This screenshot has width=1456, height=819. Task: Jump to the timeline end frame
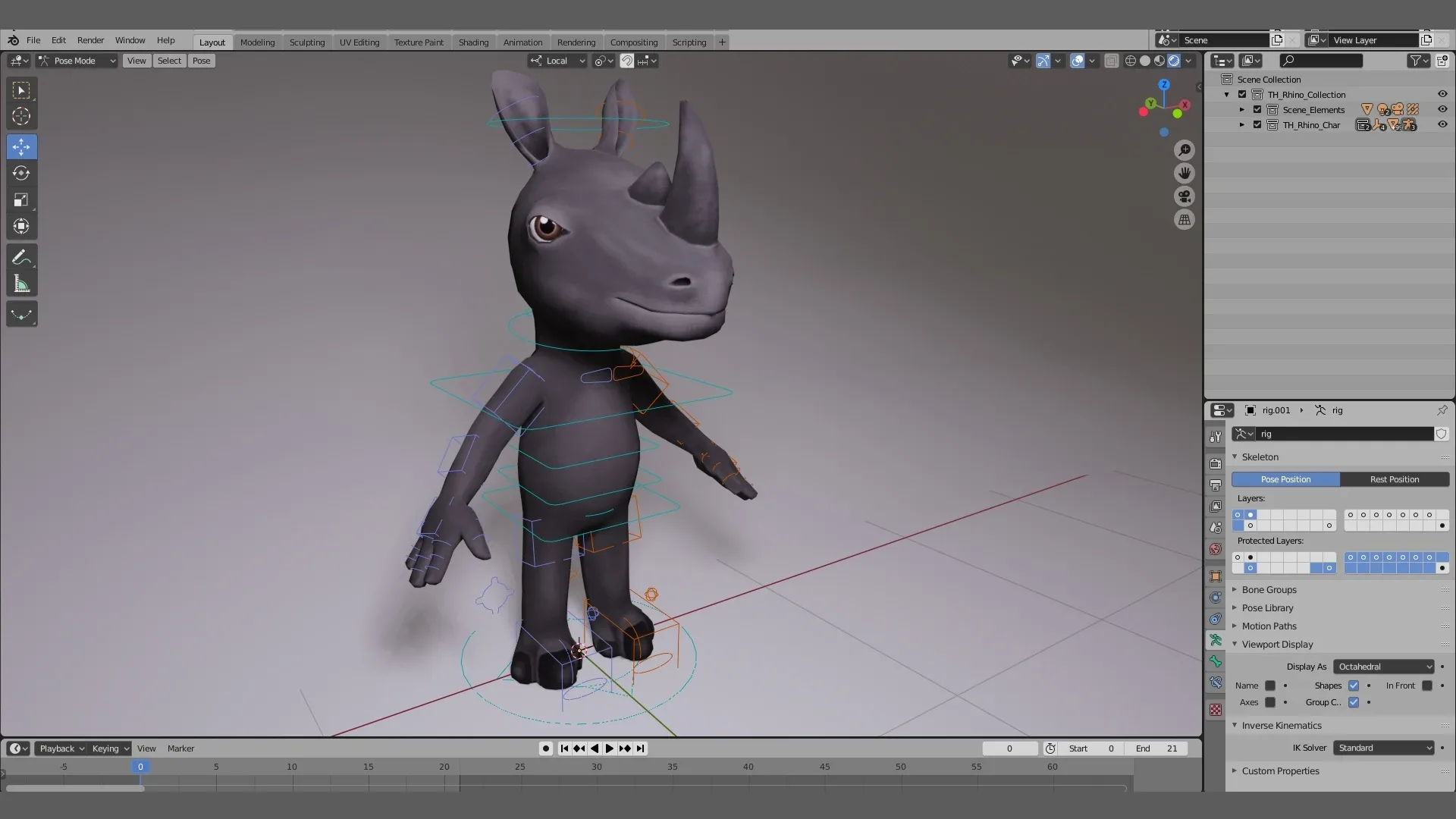tap(640, 748)
